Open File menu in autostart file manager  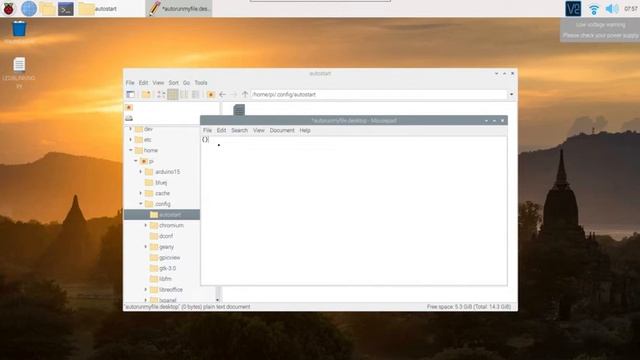click(x=130, y=83)
